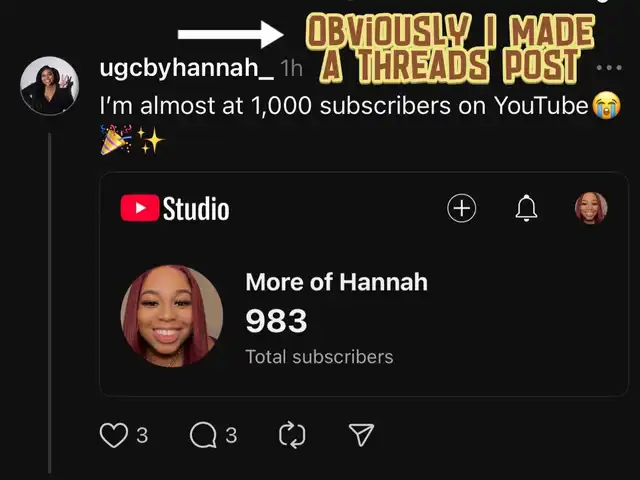Screen dimensions: 640x480
Task: Like the post with the heart icon
Action: 114,435
